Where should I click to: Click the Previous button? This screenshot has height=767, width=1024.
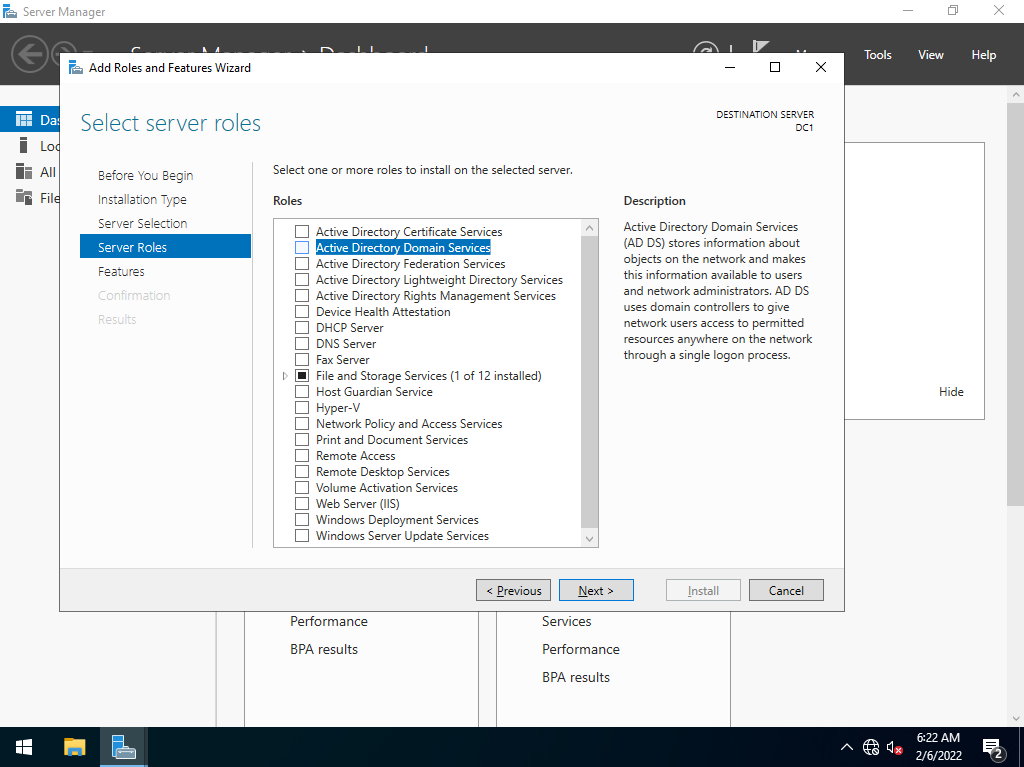point(513,590)
